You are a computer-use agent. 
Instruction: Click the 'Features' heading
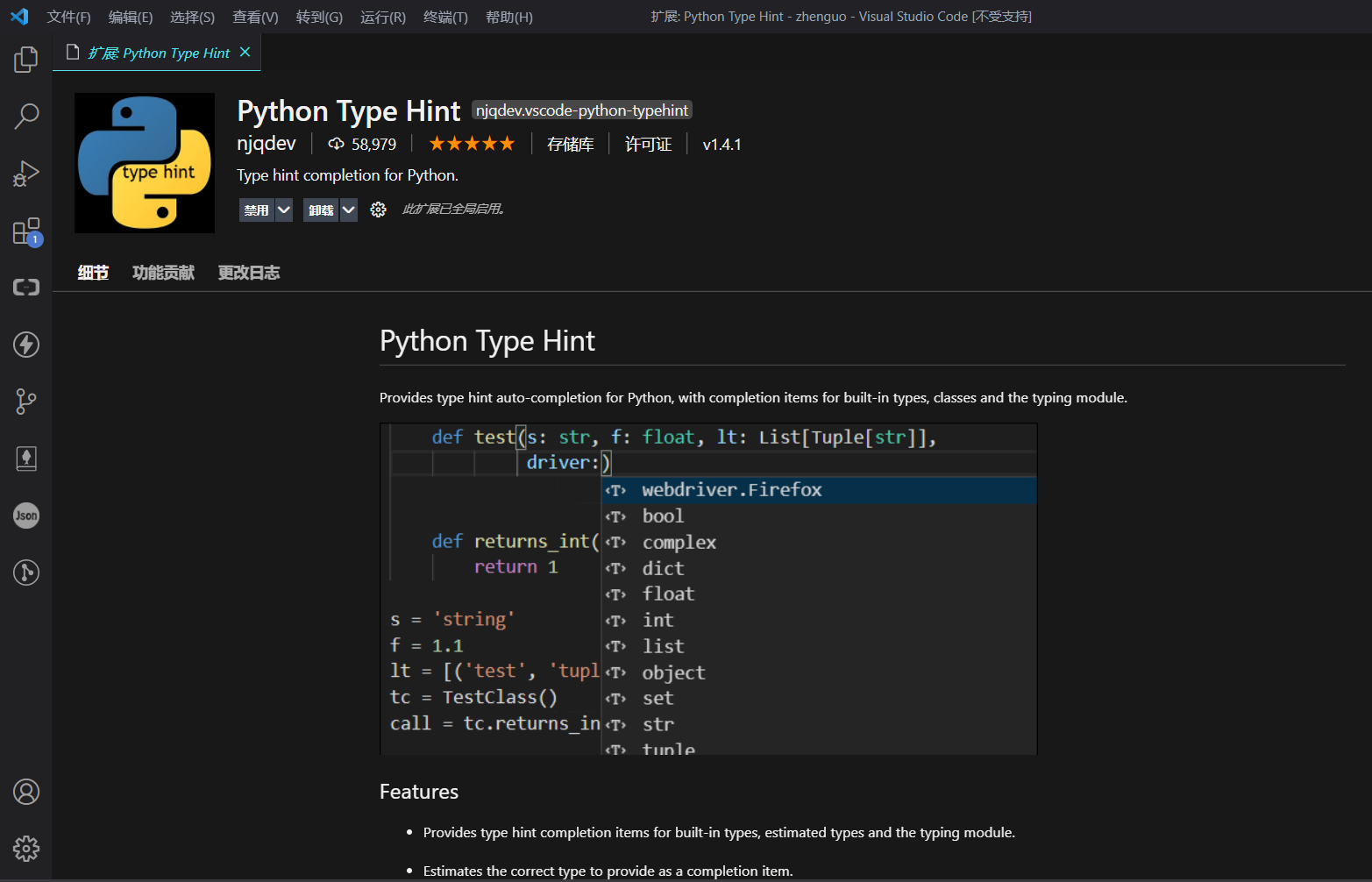[x=419, y=792]
